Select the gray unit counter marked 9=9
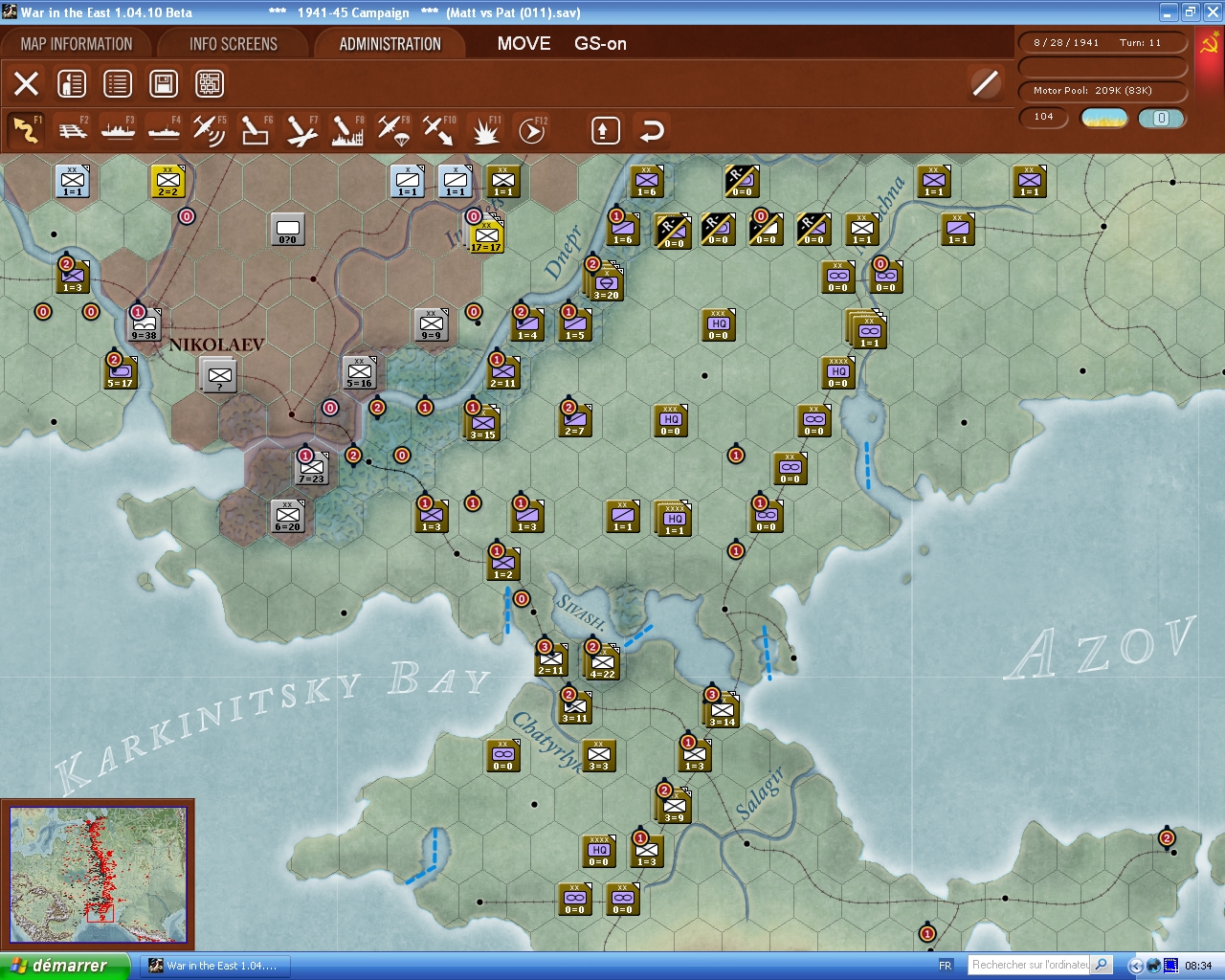Screen dimensions: 1225x980 coord(432,324)
